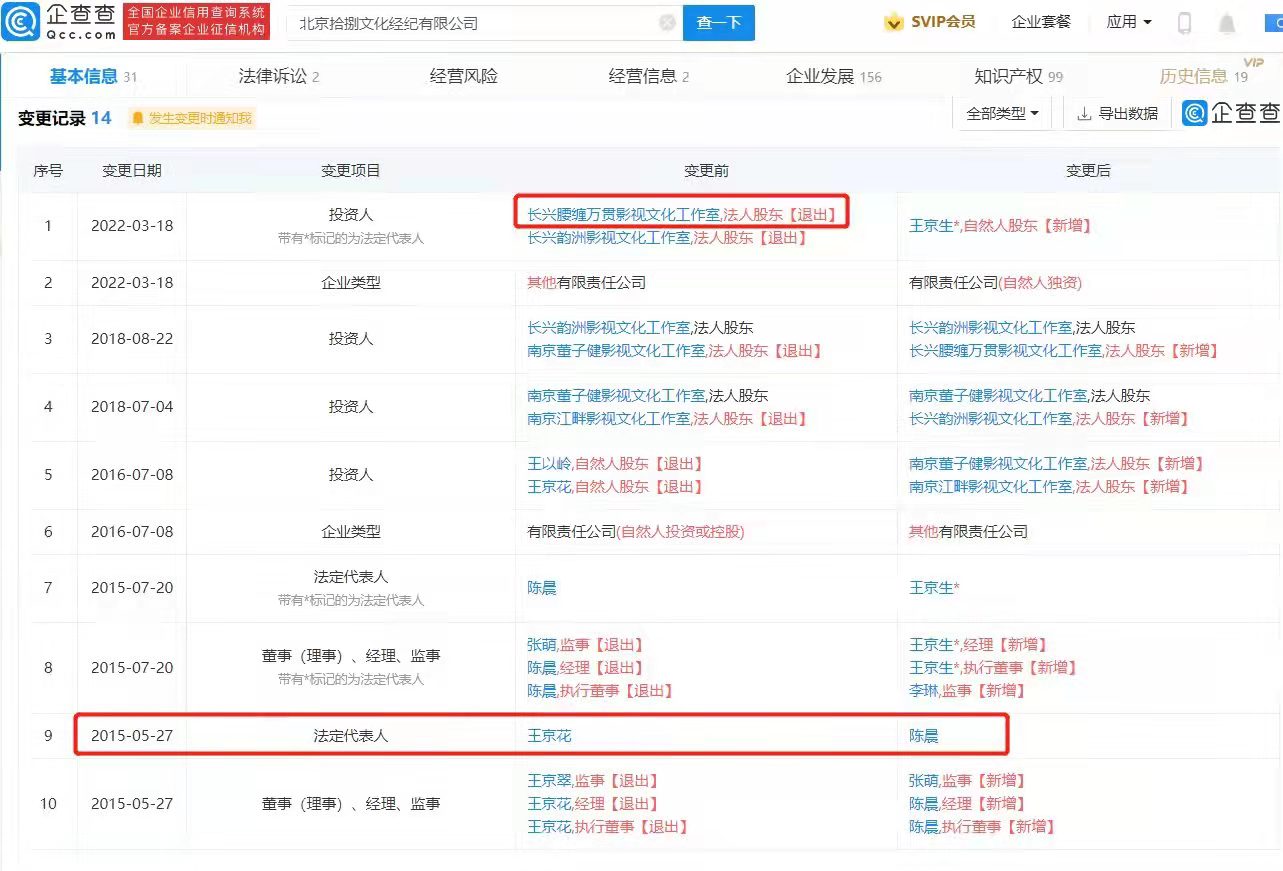Click 企业类型 change item in row 2

[351, 283]
